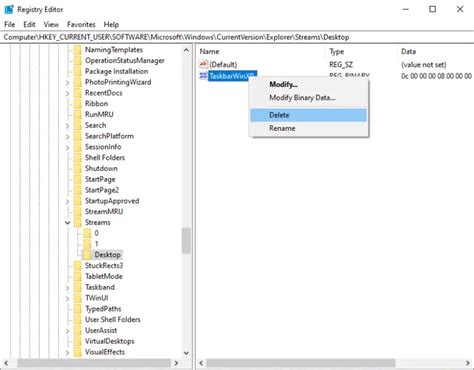Click the StartupApproved folder icon
474x370 pixels.
(78, 201)
